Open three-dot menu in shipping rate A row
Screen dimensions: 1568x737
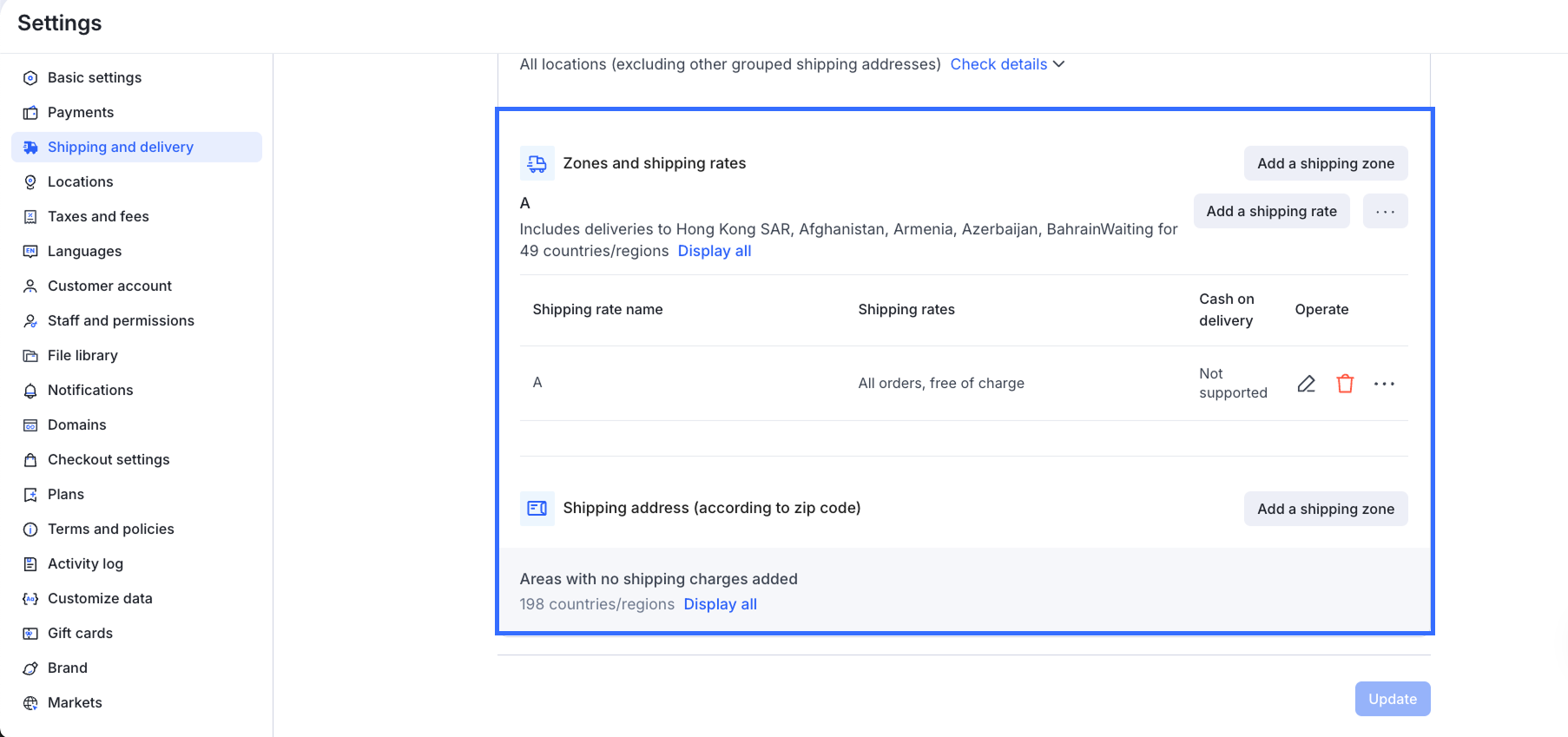(x=1384, y=384)
